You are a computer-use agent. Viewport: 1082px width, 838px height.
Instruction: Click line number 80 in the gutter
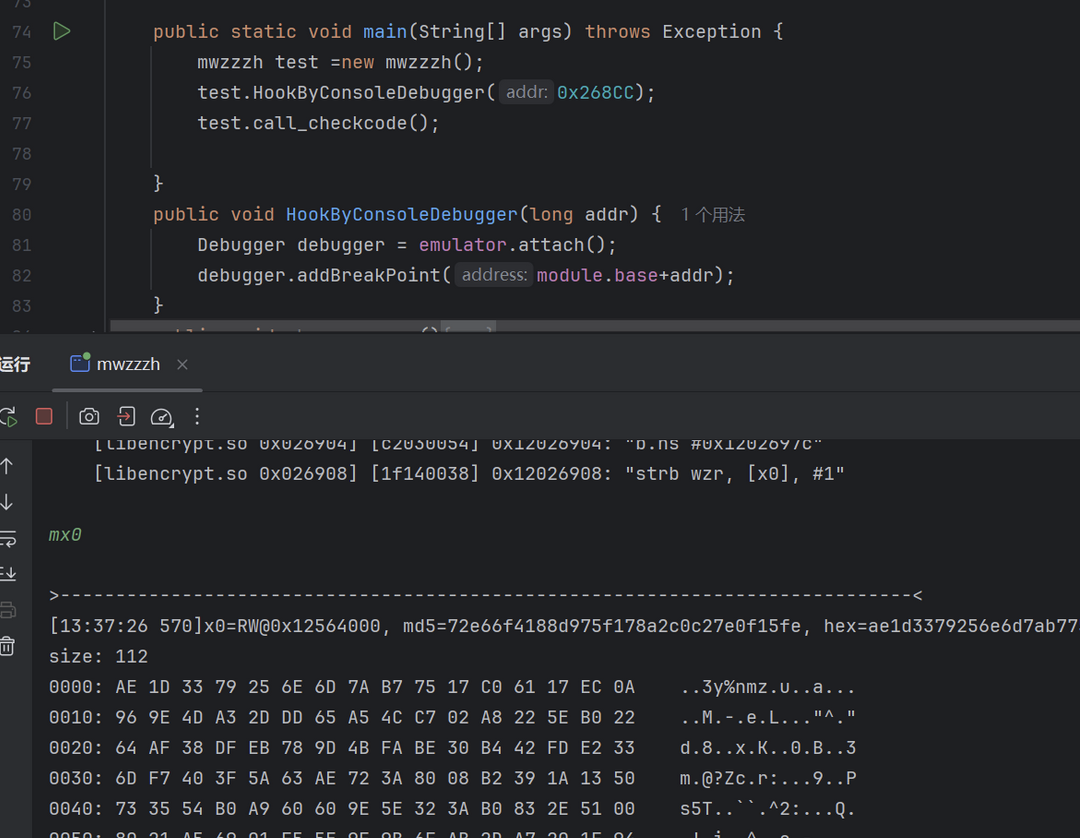tap(21, 215)
